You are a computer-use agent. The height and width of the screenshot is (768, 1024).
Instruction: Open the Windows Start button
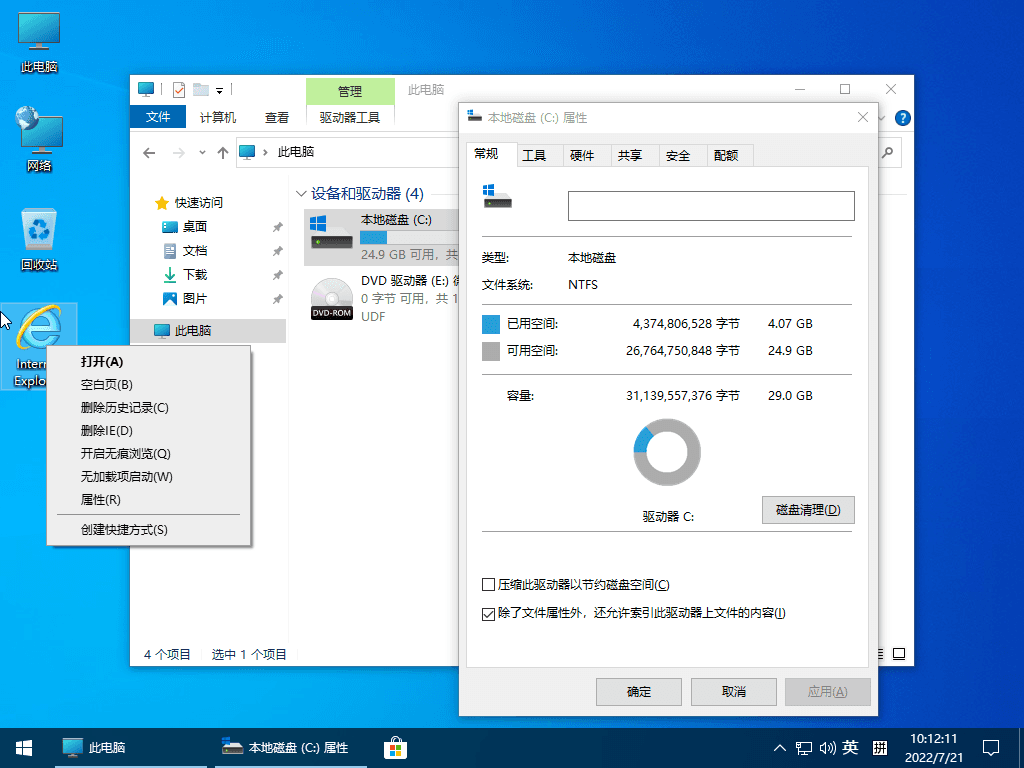(23, 747)
